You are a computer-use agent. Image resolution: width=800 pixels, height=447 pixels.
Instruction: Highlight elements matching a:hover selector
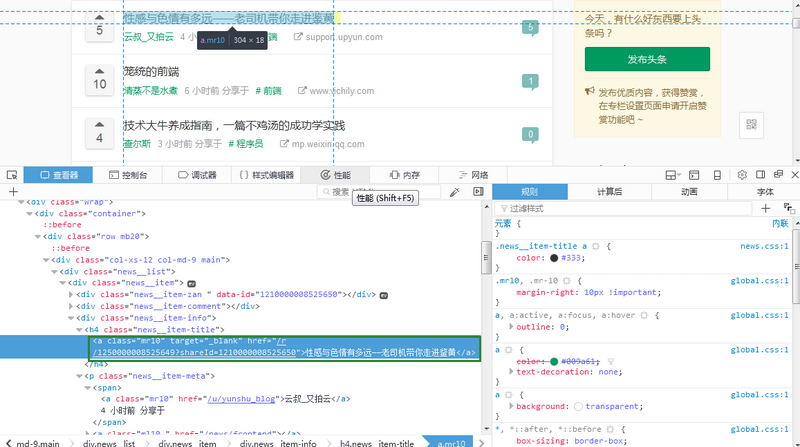pos(644,315)
